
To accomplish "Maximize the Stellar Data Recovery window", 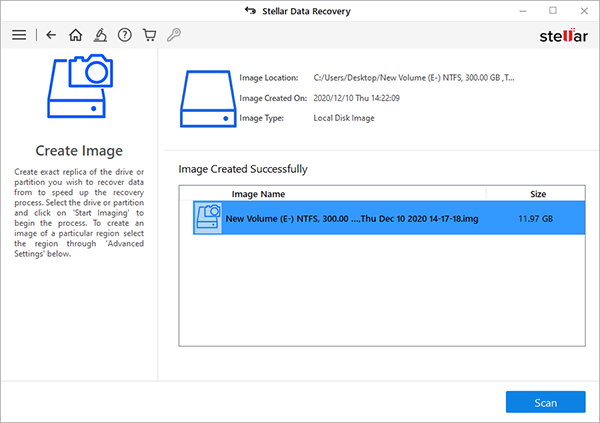I will pyautogui.click(x=553, y=11).
